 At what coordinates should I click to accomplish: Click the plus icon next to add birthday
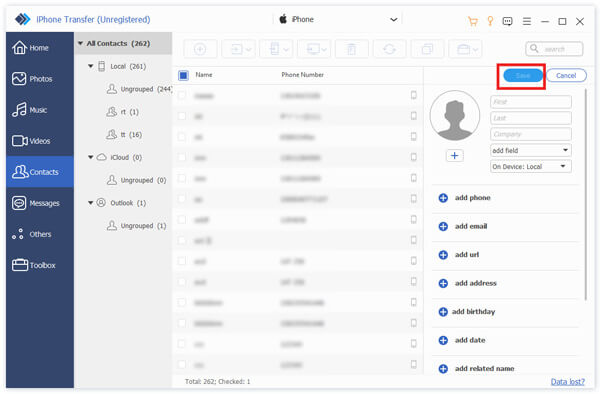point(443,312)
